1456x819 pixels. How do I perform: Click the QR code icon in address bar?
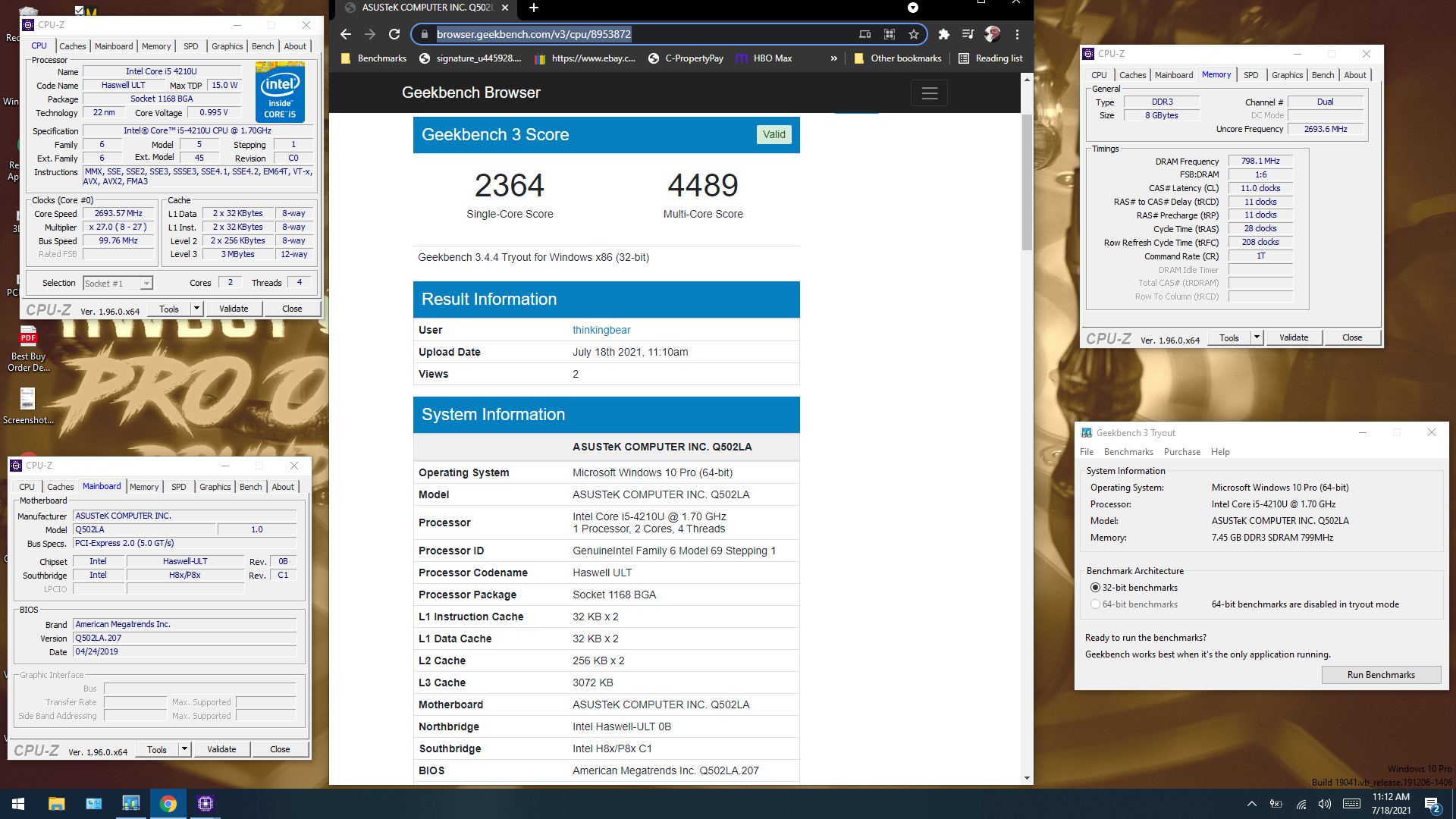pos(890,34)
